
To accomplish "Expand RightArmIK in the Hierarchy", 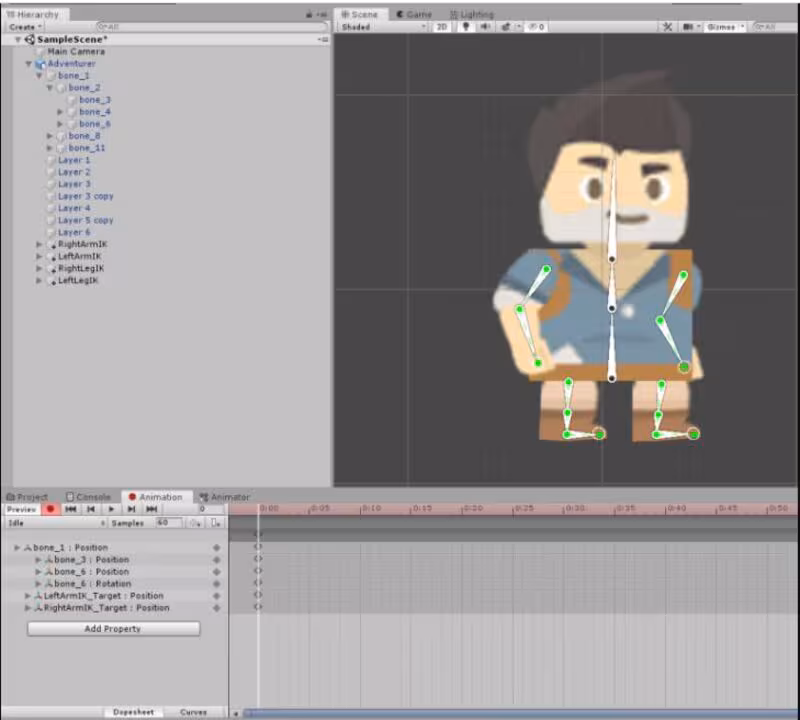I will pos(39,244).
